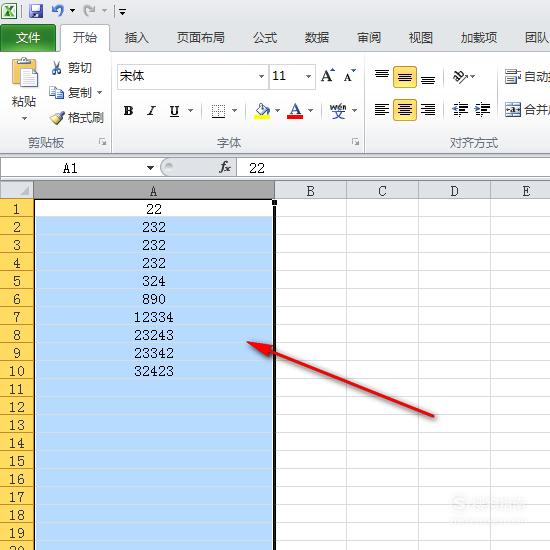The width and height of the screenshot is (550, 550).
Task: Click the Excel application icon
Action: pos(9,11)
